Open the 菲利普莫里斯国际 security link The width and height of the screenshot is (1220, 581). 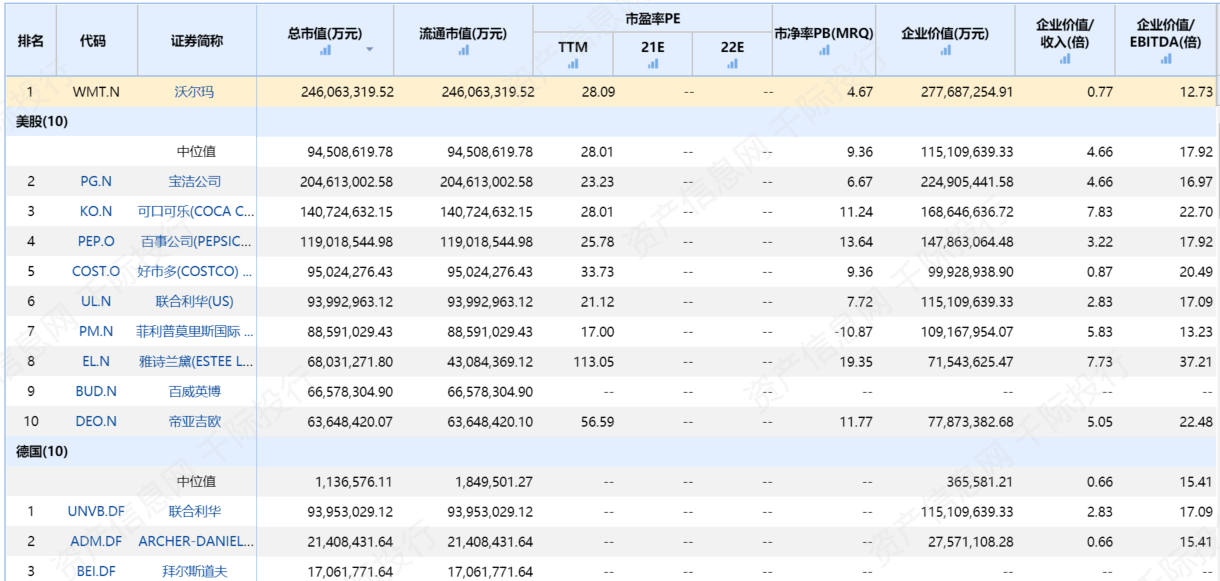pyautogui.click(x=195, y=332)
